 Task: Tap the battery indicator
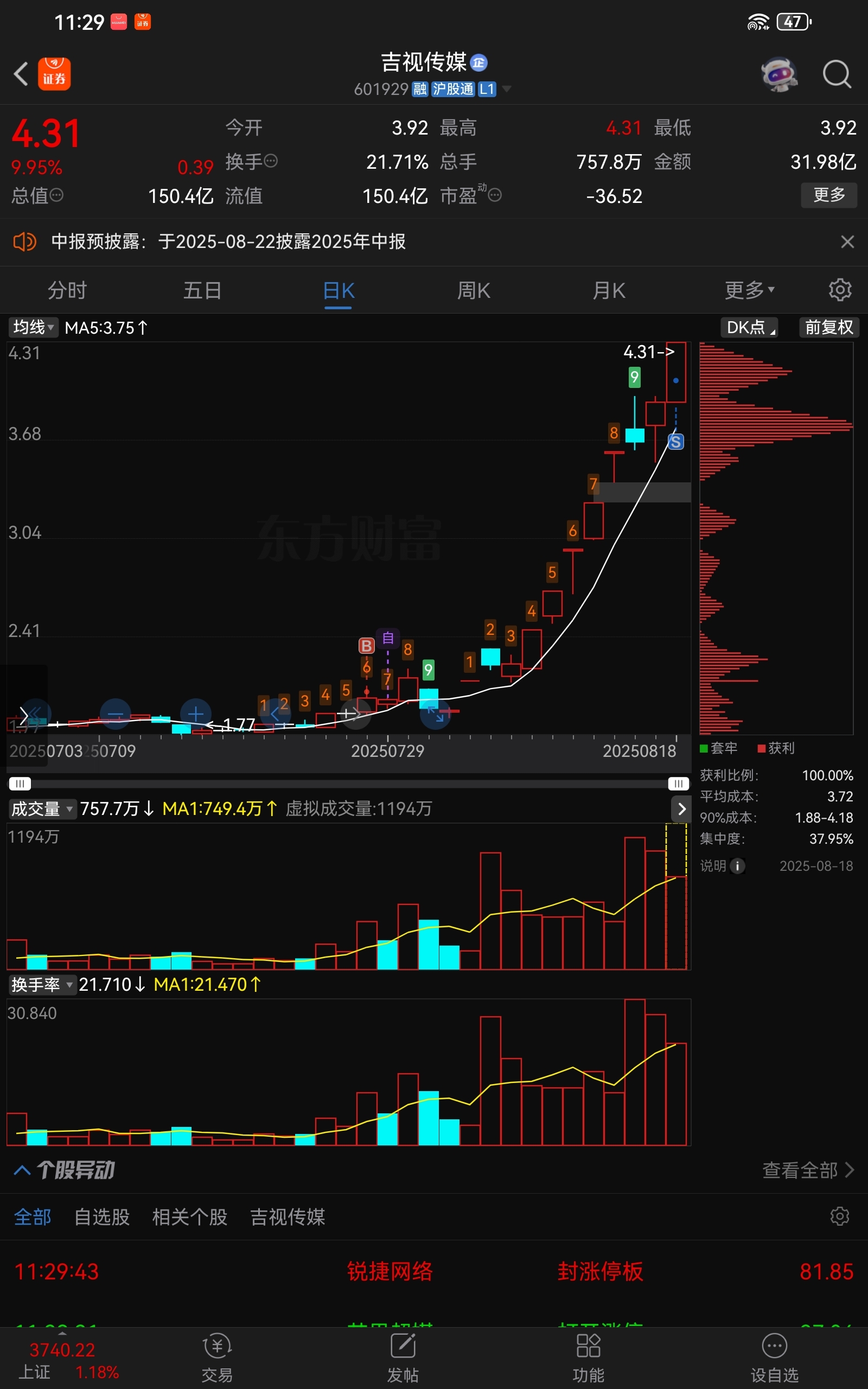pyautogui.click(x=794, y=22)
